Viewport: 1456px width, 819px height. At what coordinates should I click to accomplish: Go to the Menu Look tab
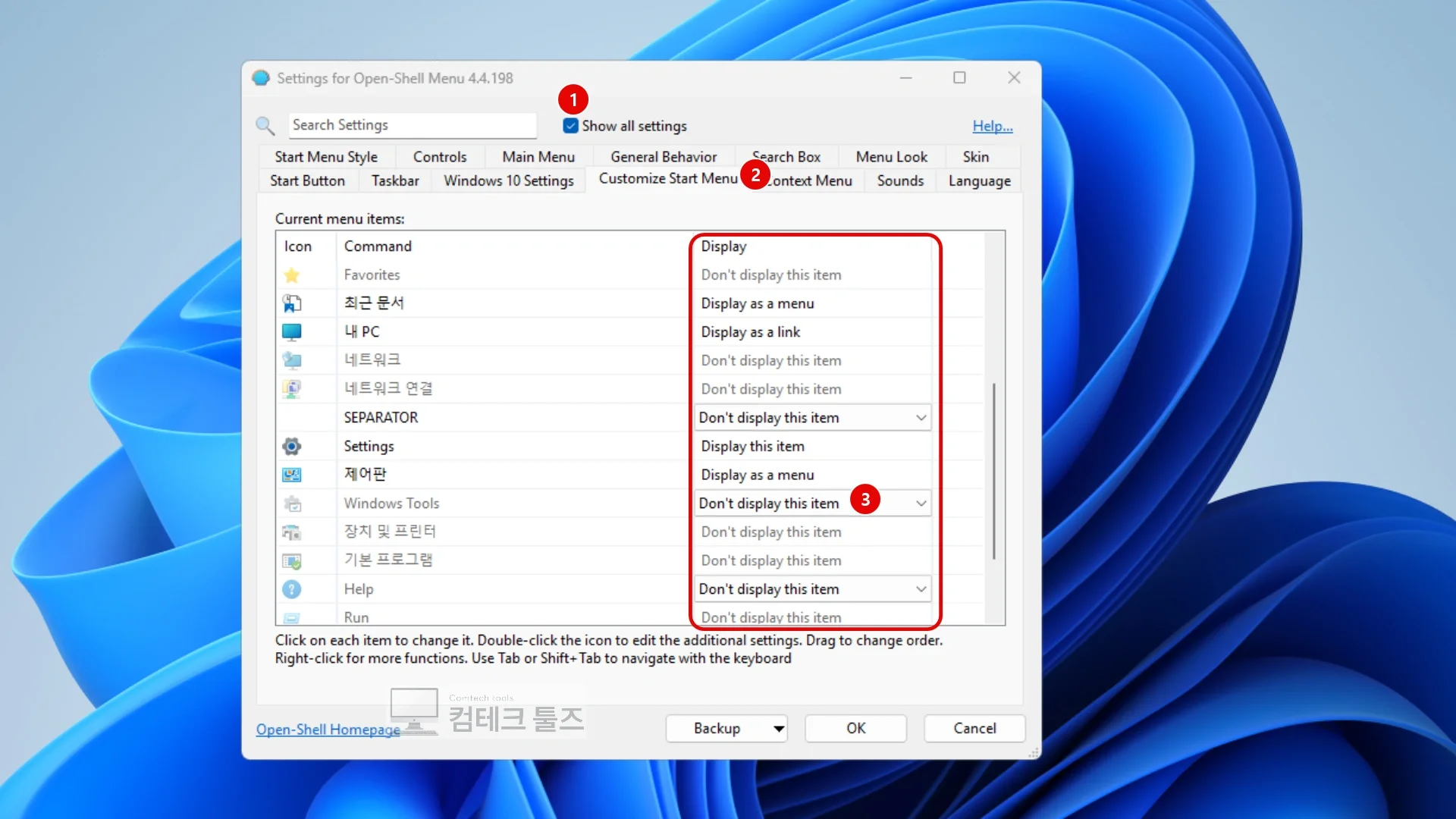pos(892,157)
